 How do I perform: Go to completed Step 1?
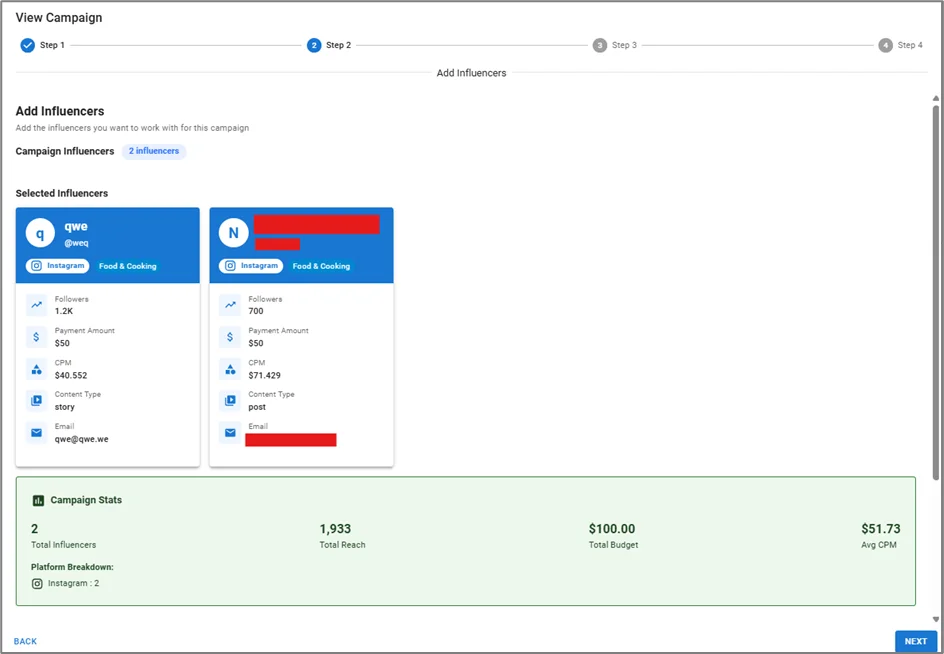pos(28,45)
